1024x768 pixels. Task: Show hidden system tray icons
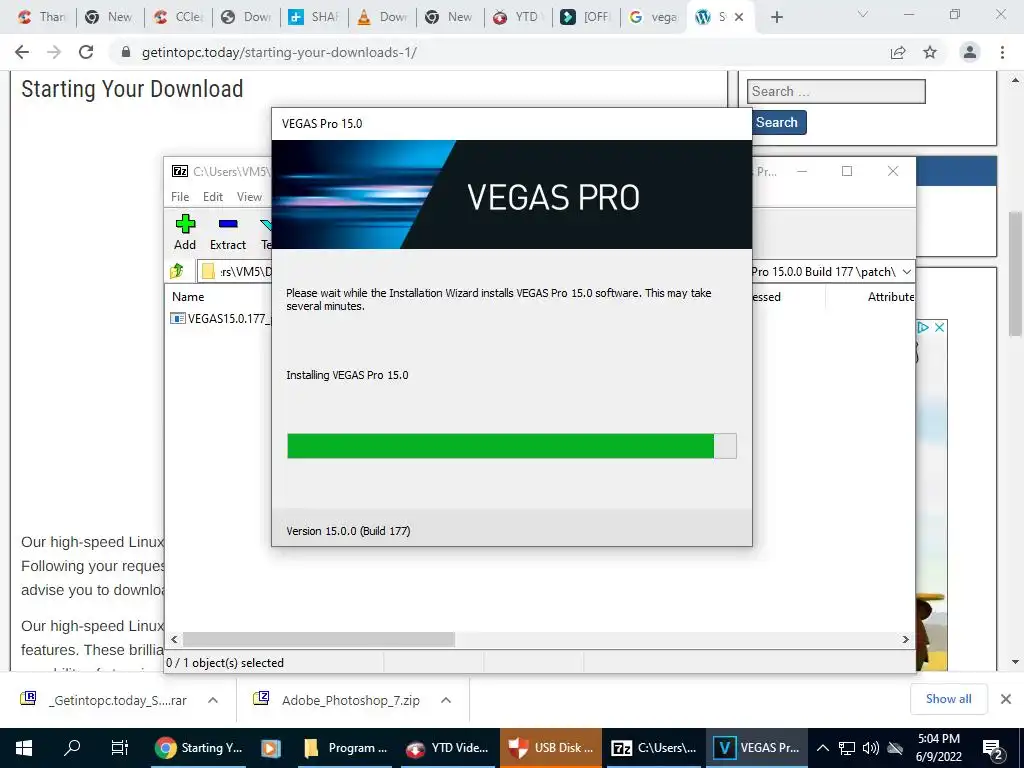point(823,748)
